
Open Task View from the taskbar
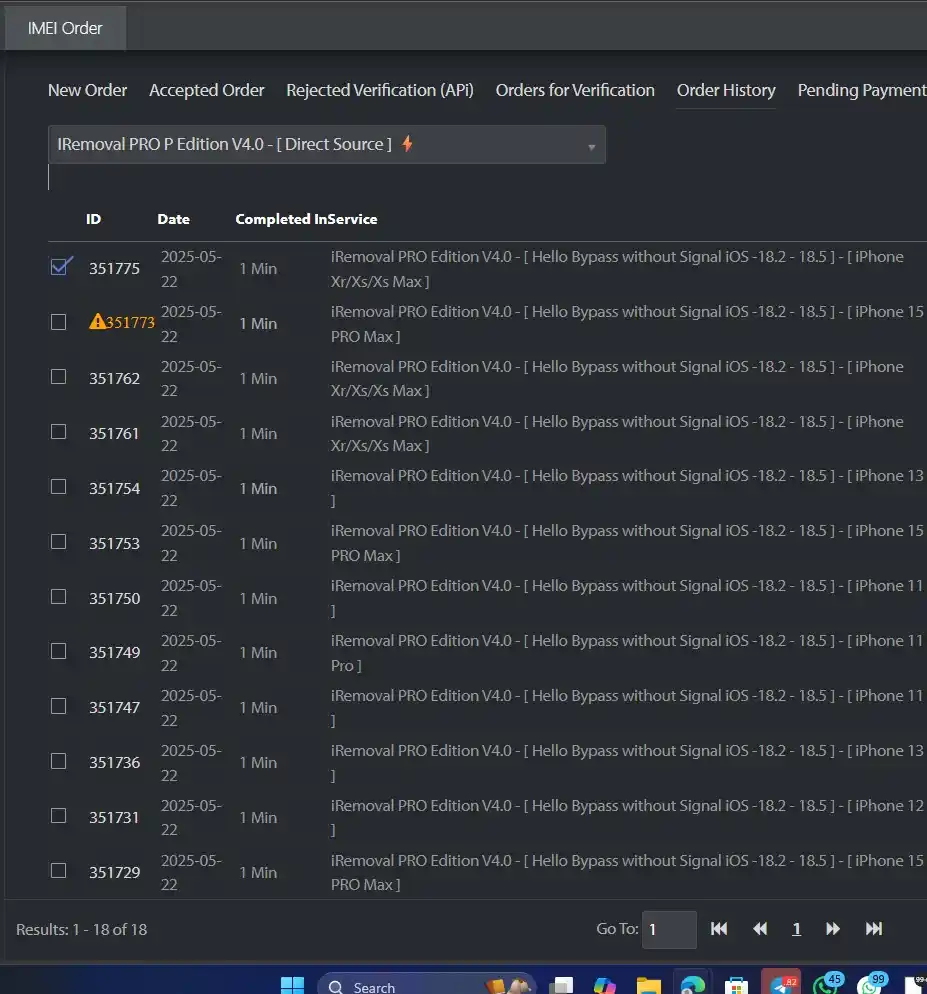pyautogui.click(x=561, y=985)
